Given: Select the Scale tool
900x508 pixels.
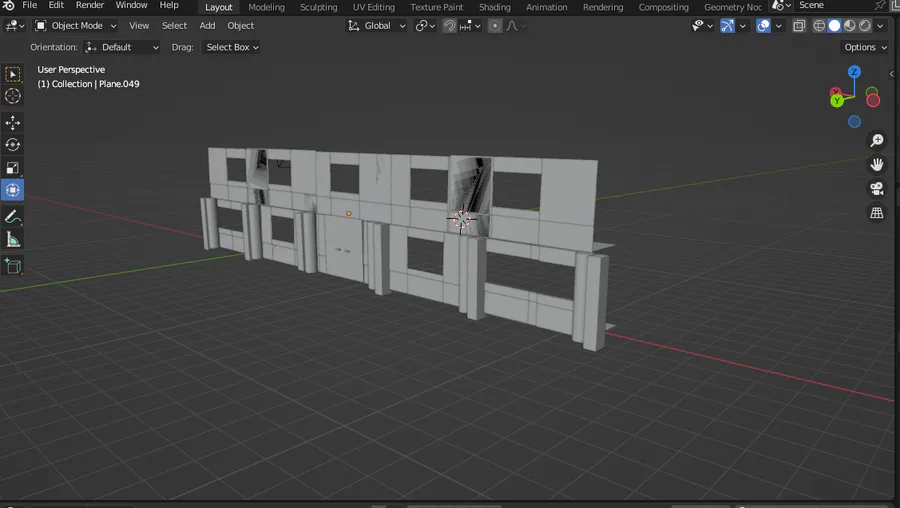Looking at the screenshot, I should 13,168.
